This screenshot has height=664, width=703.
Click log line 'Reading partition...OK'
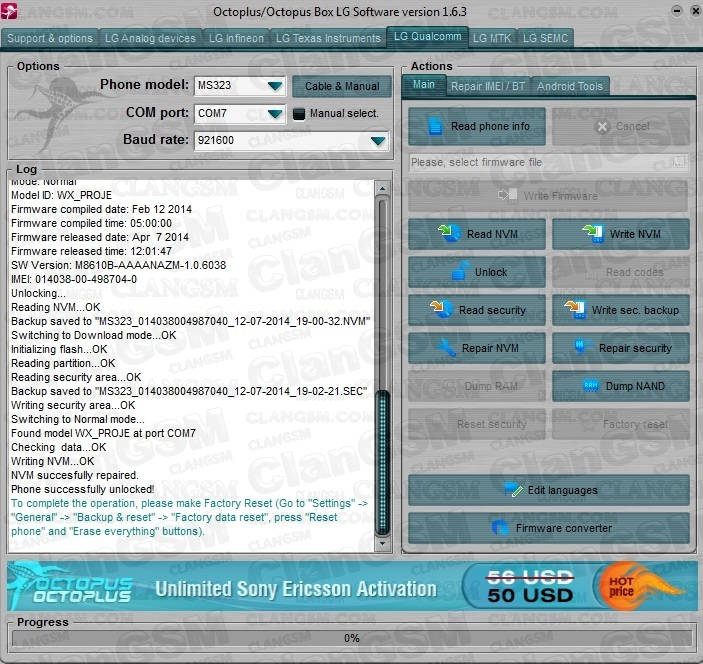pyautogui.click(x=63, y=363)
